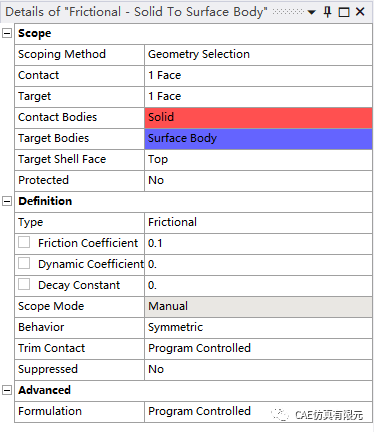Image resolution: width=374 pixels, height=432 pixels.
Task: Open the Type field set to Frictional
Action: click(259, 223)
